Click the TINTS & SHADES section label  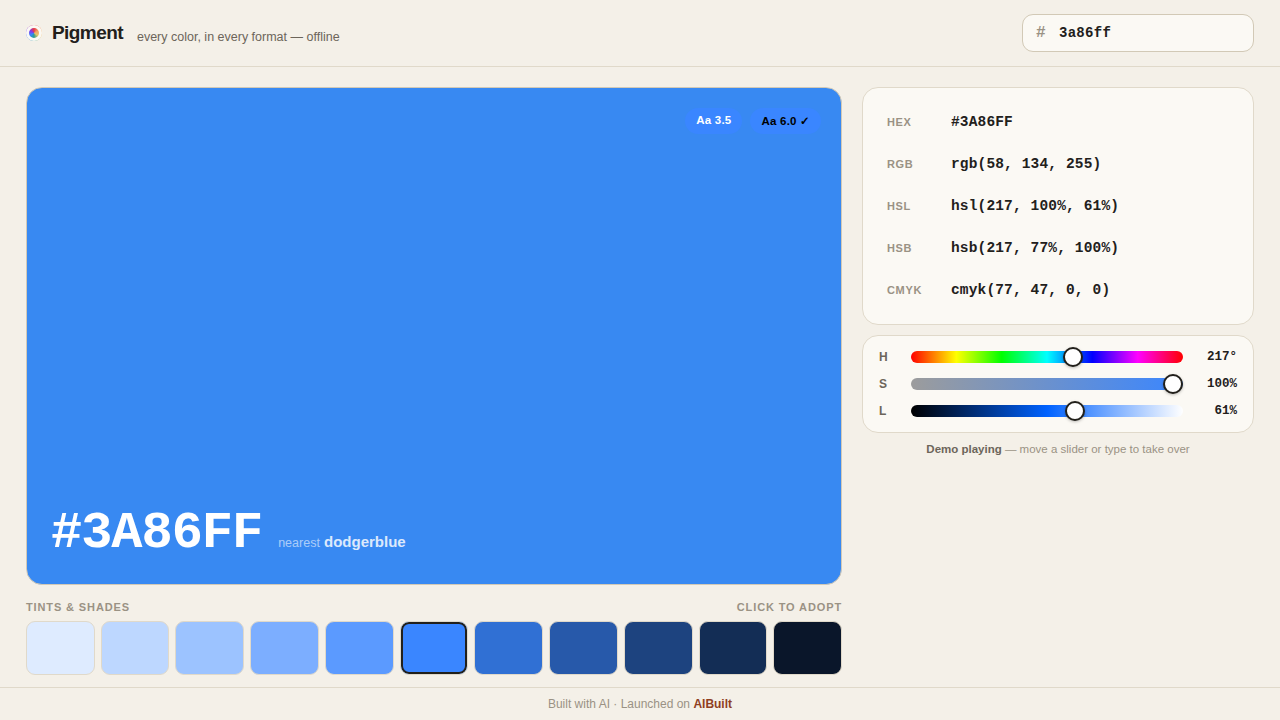[x=78, y=607]
